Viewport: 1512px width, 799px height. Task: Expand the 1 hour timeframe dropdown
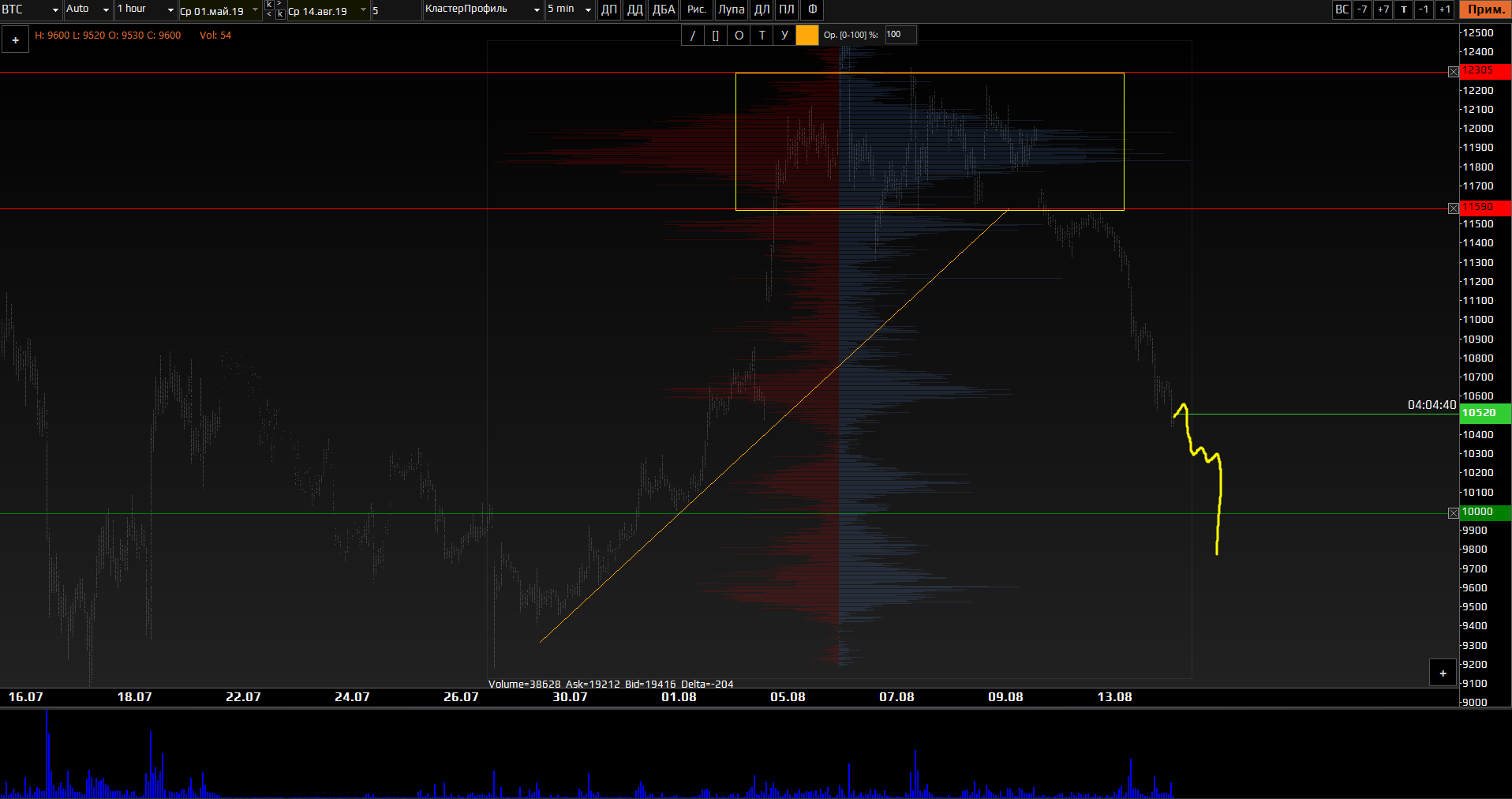click(x=145, y=9)
